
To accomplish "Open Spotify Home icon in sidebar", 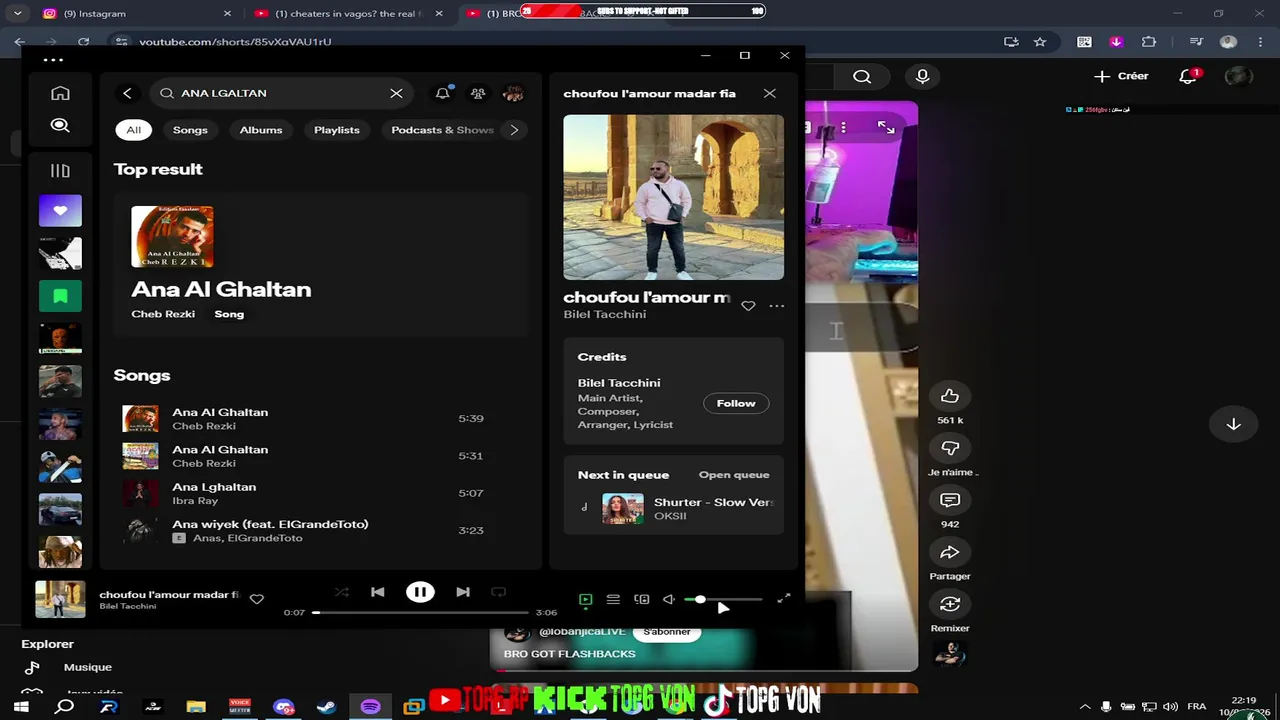I will point(60,93).
